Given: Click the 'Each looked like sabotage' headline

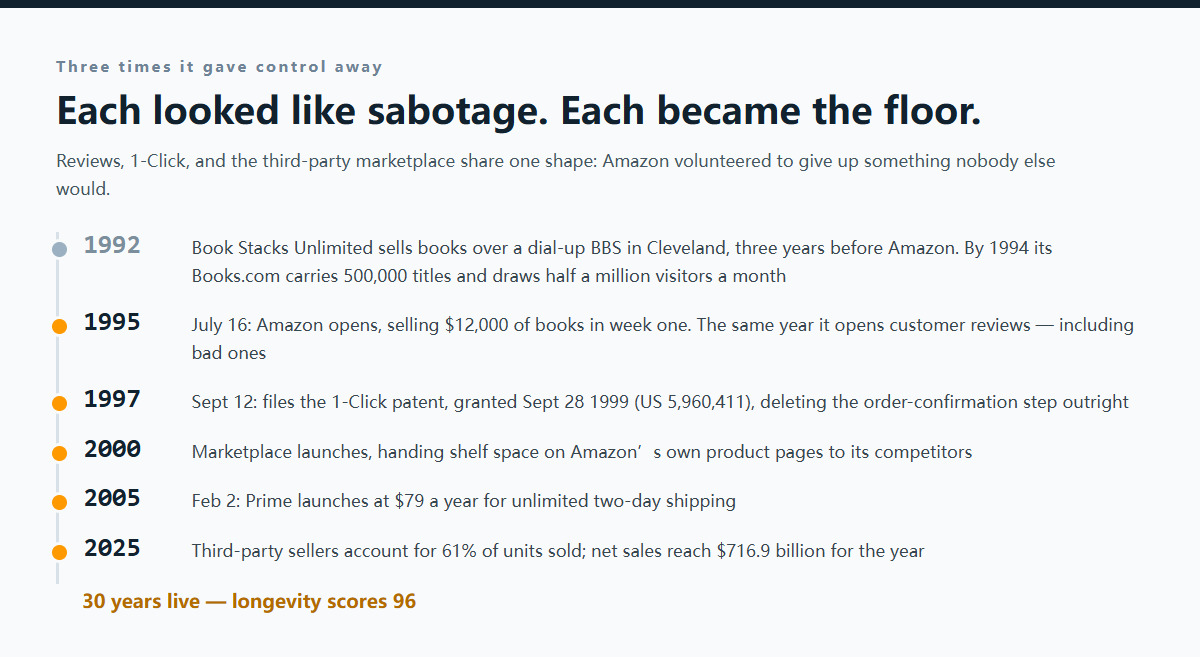Looking at the screenshot, I should (519, 110).
